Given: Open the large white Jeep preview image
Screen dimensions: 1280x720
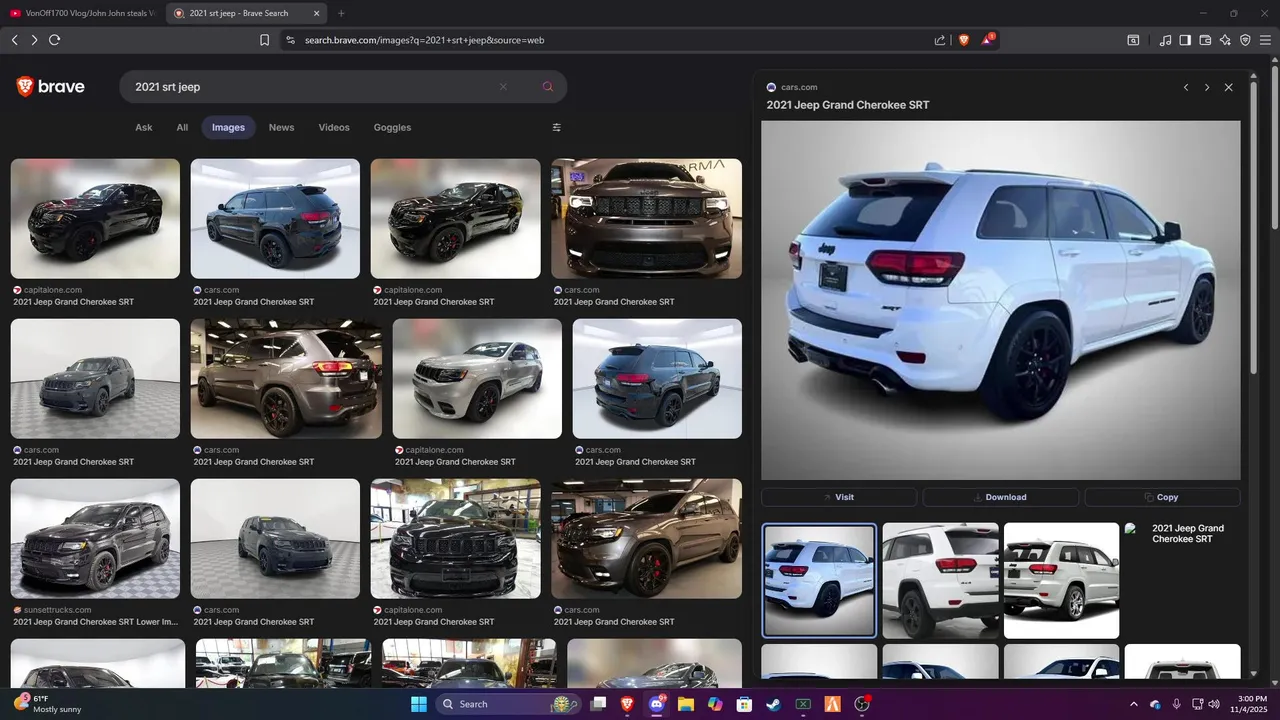Looking at the screenshot, I should (x=1000, y=300).
